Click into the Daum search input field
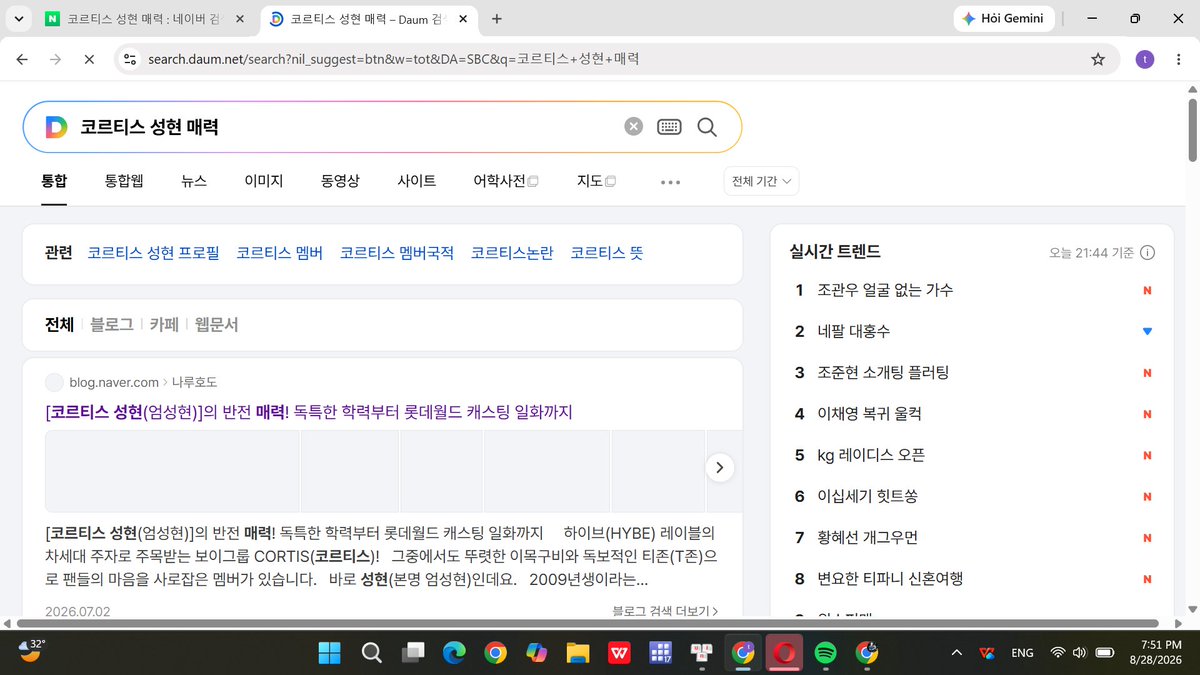Viewport: 1200px width, 675px height. 345,127
